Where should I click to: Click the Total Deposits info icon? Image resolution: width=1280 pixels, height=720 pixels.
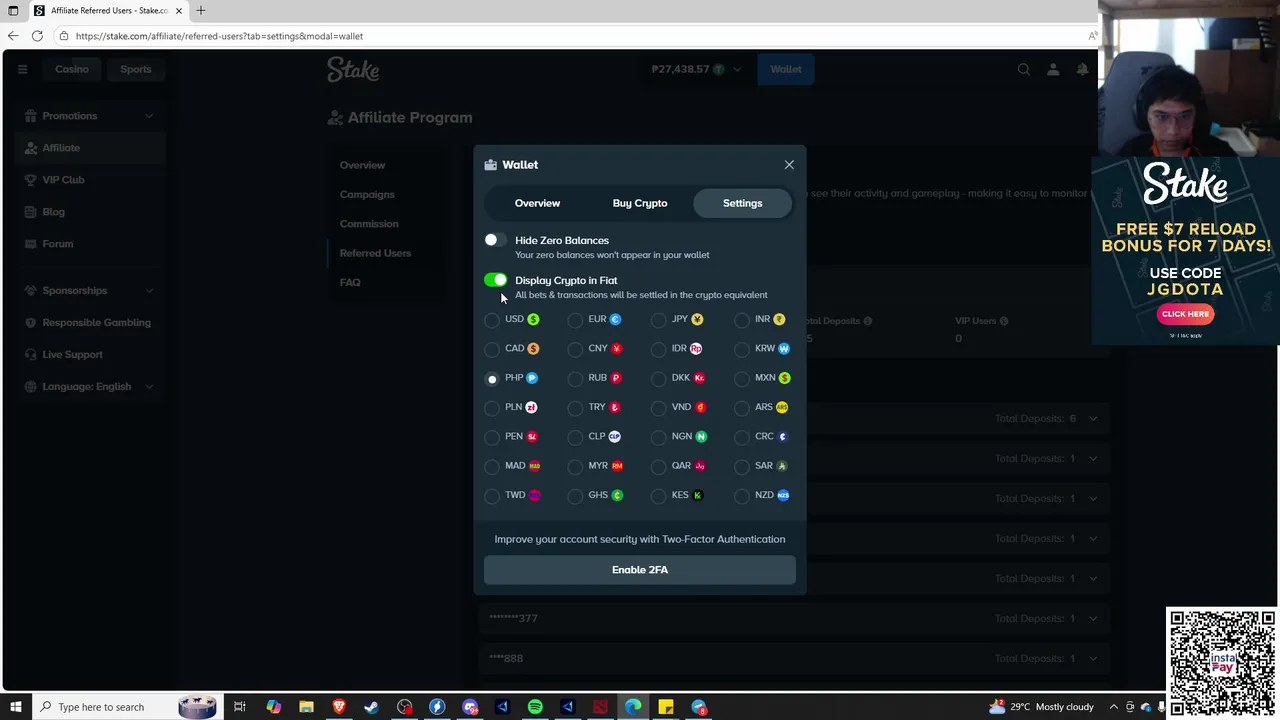point(867,321)
